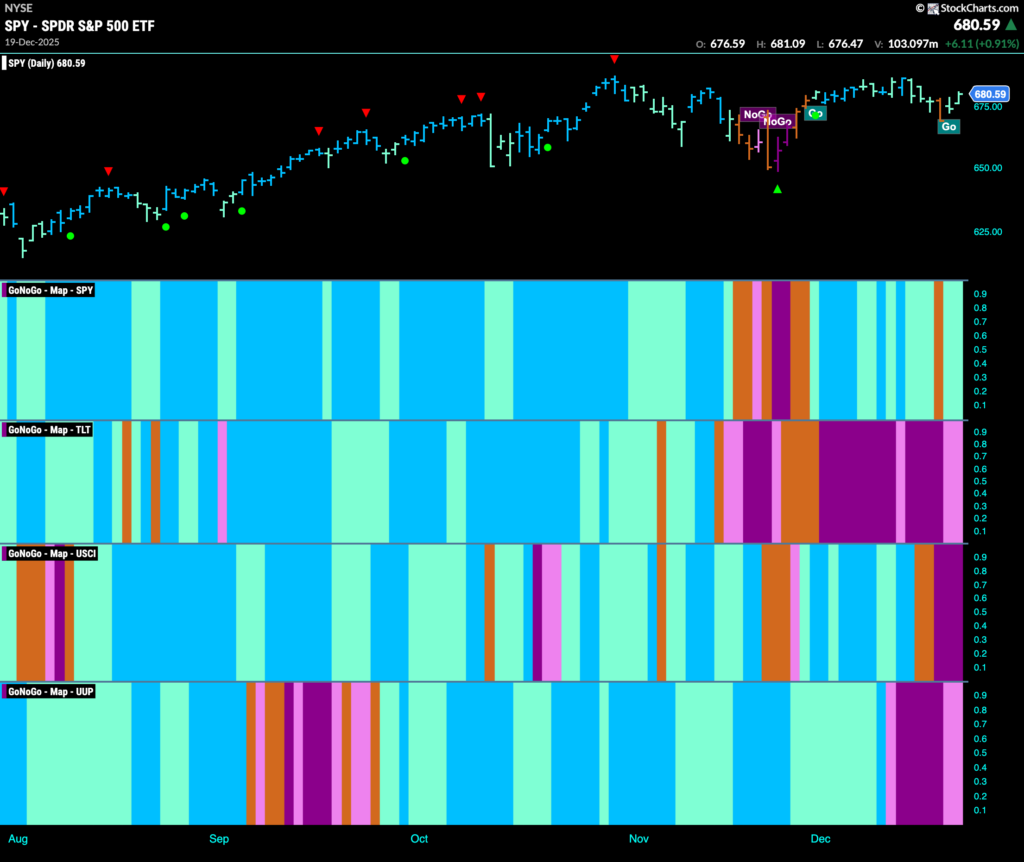This screenshot has height=862, width=1024.
Task: Click the SPY (Daily) 680.59 legend label
Action: (46, 63)
